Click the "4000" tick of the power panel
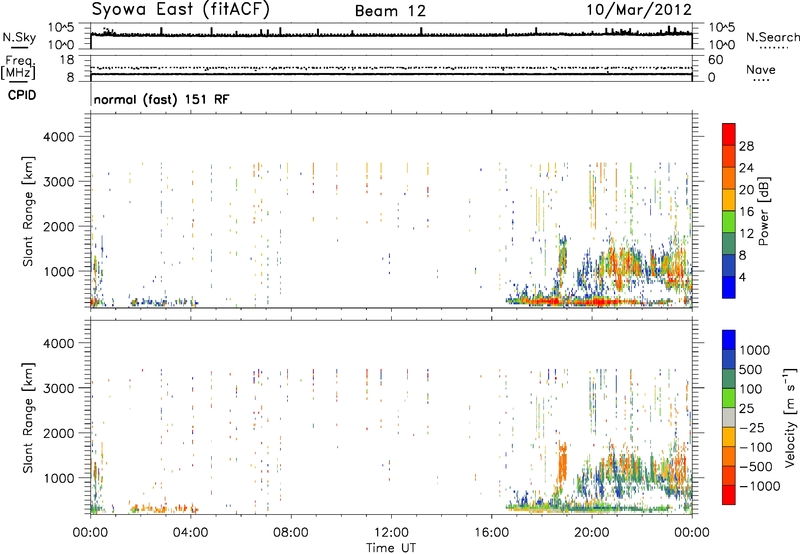 coord(58,137)
